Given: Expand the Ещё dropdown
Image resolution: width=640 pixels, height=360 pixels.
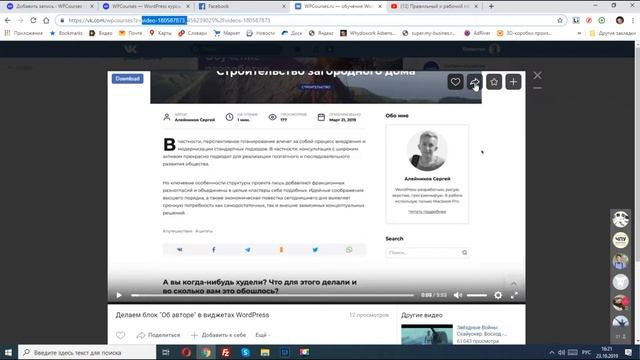Looking at the screenshot, I should [263, 335].
